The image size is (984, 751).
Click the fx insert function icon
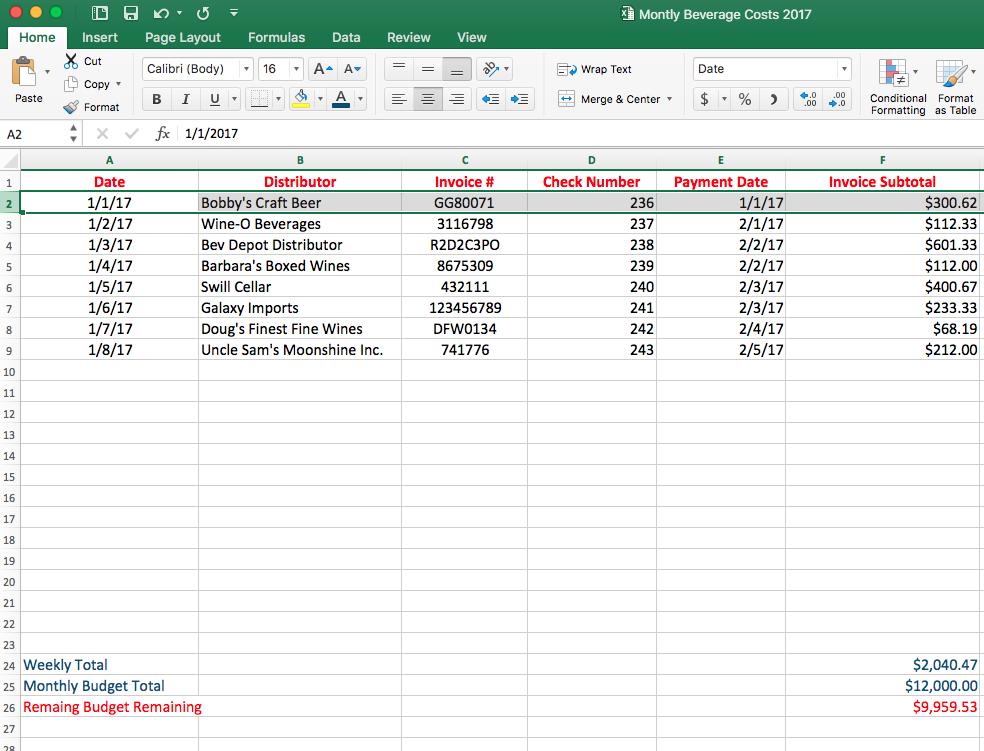[163, 134]
